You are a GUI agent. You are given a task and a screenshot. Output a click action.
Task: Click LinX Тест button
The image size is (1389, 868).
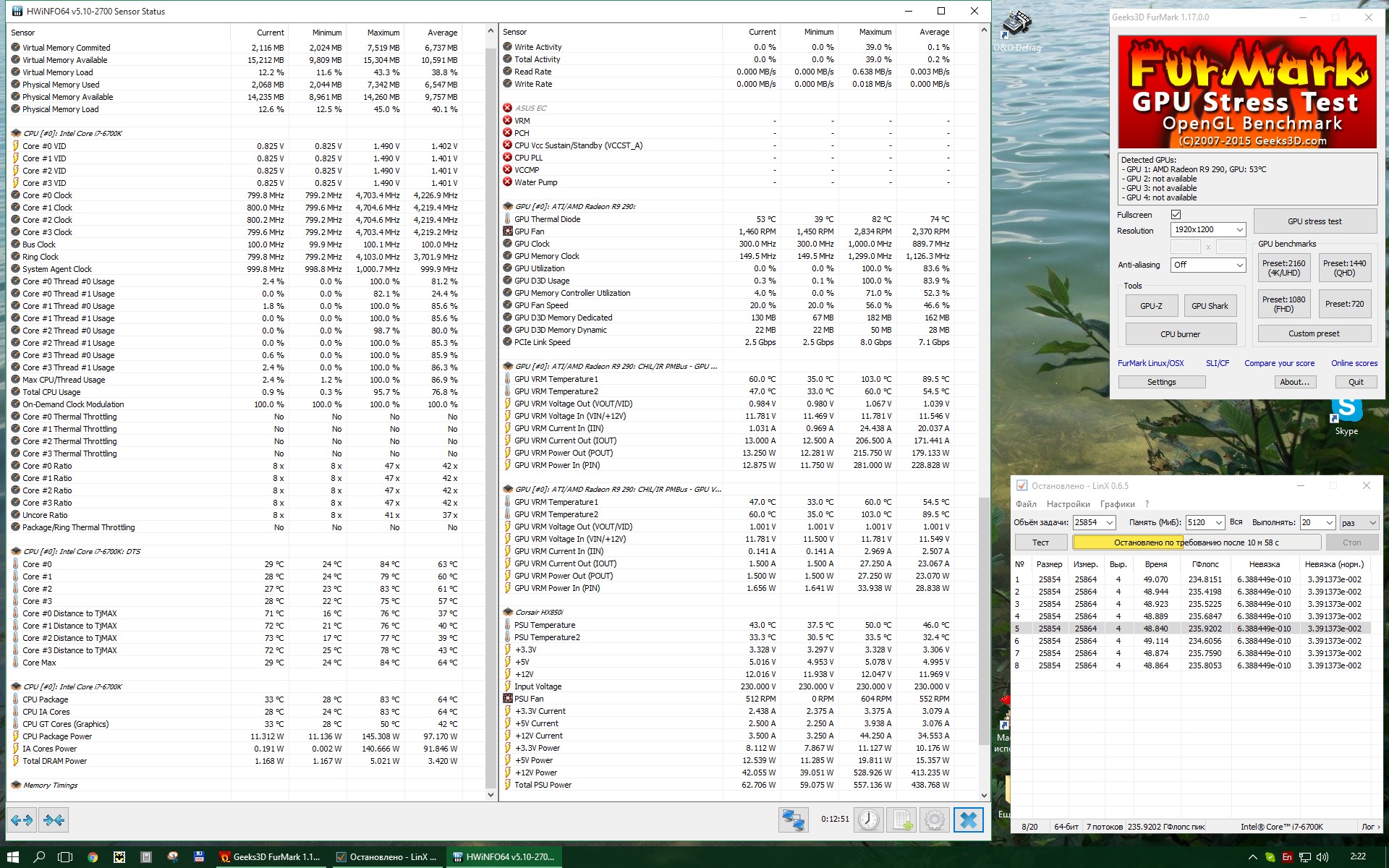1040,542
